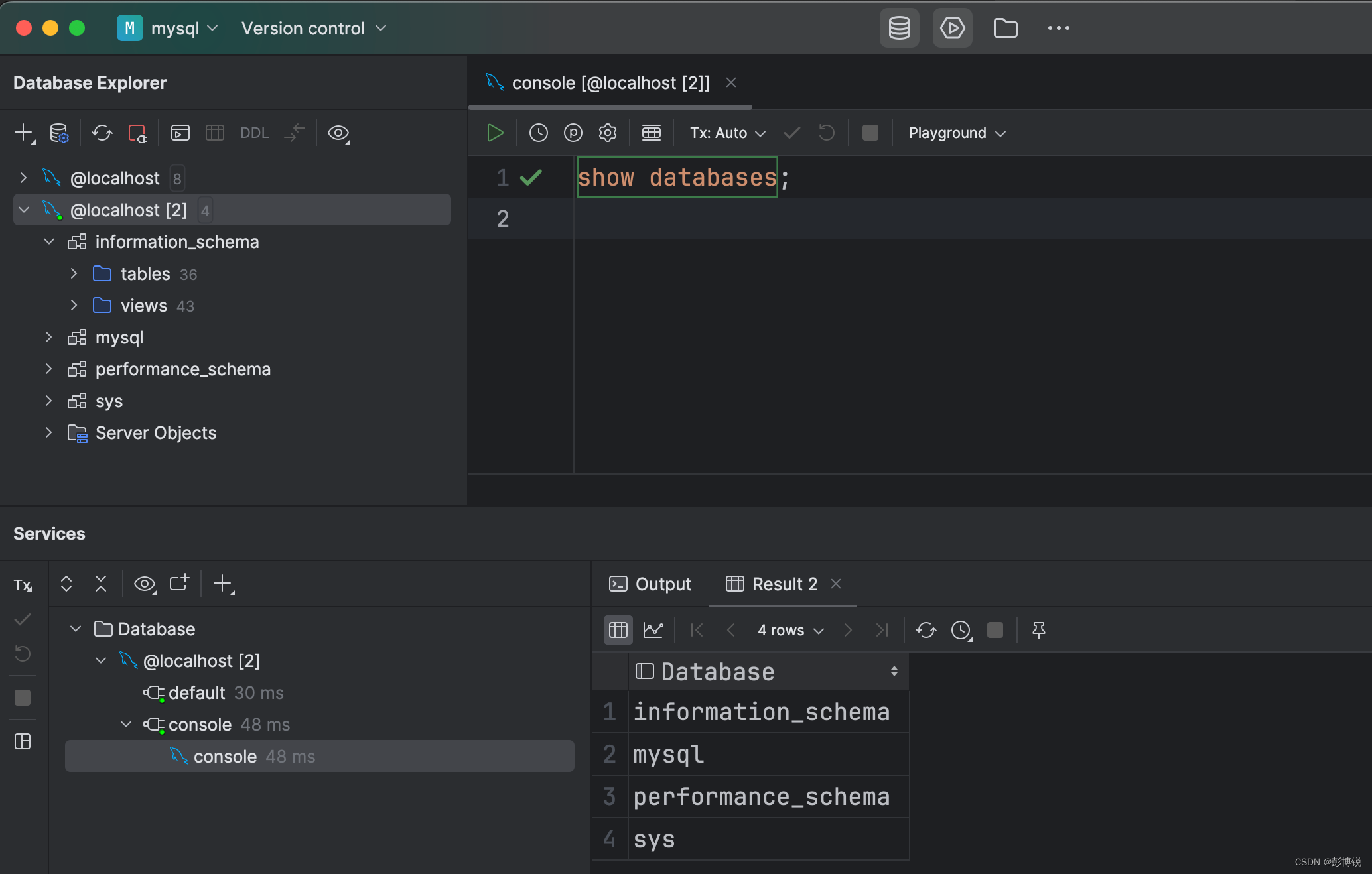Expand the @localhost [2] connection tree

click(x=23, y=209)
